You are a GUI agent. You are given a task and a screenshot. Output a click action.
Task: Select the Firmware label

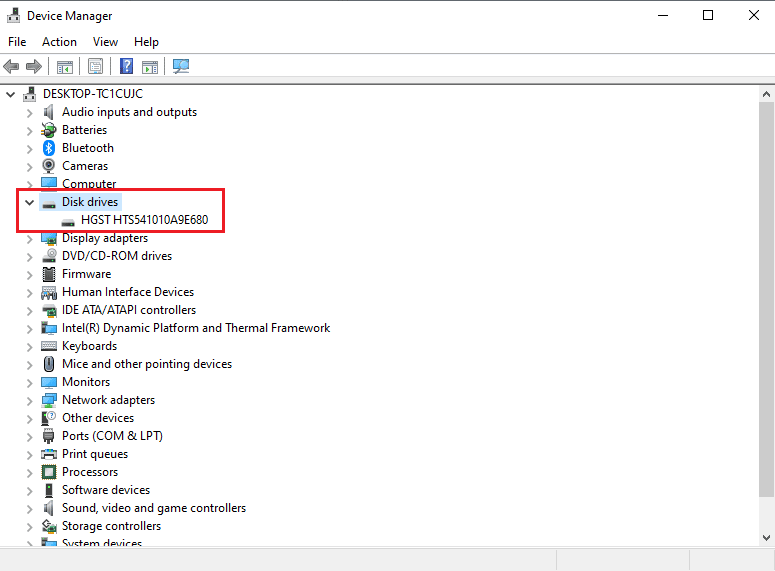click(86, 274)
